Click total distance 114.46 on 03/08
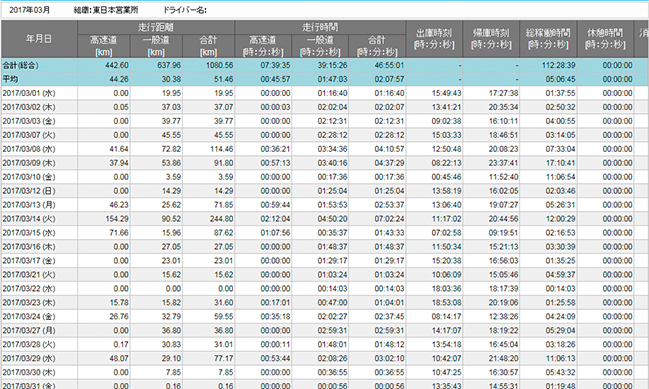Image resolution: width=649 pixels, height=389 pixels. pos(221,149)
